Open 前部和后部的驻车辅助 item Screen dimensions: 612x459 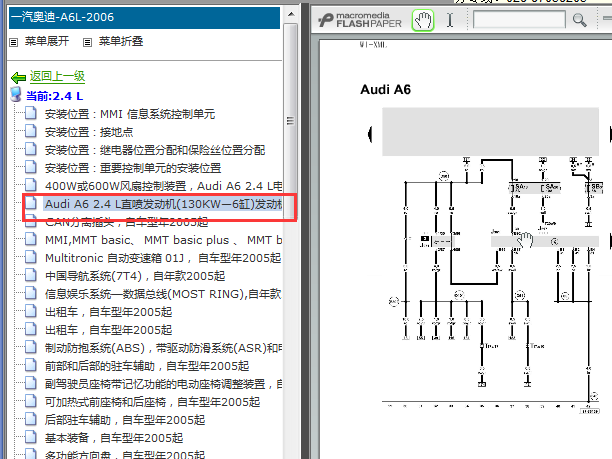147,366
